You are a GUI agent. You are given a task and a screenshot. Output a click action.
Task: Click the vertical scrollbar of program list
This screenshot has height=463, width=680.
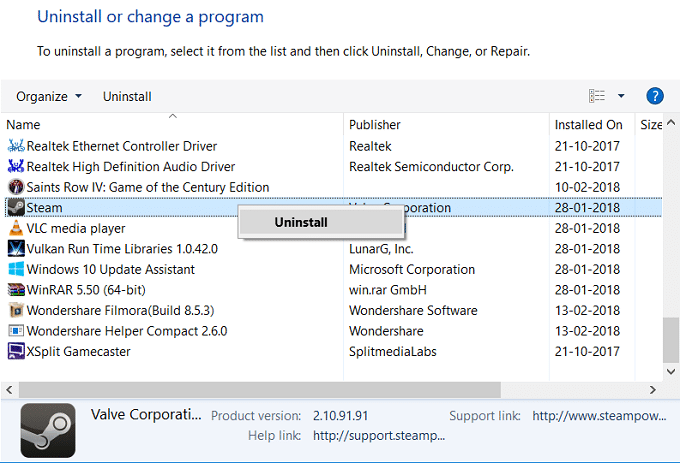tap(671, 340)
